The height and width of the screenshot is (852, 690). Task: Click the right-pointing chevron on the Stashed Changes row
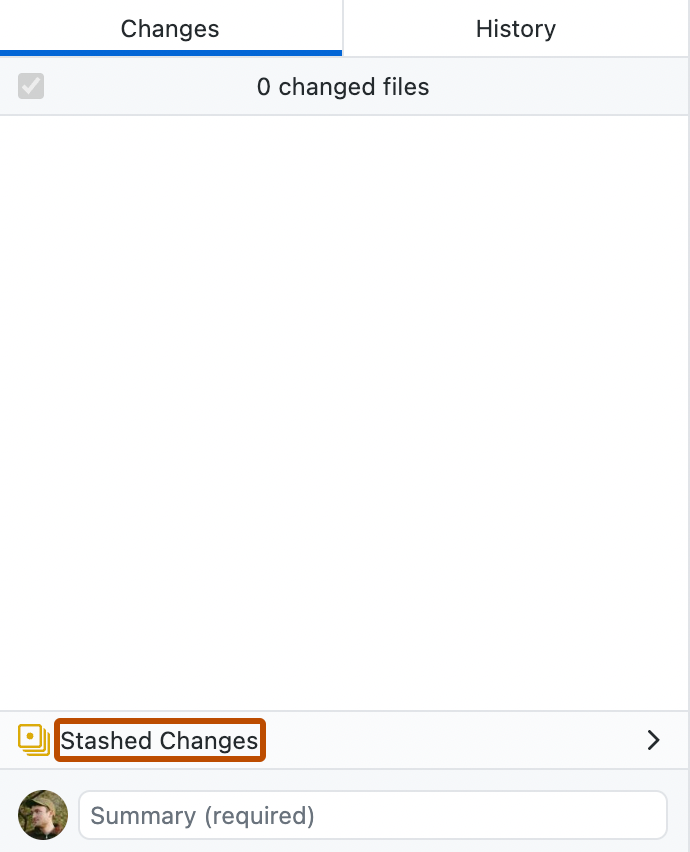coord(654,740)
